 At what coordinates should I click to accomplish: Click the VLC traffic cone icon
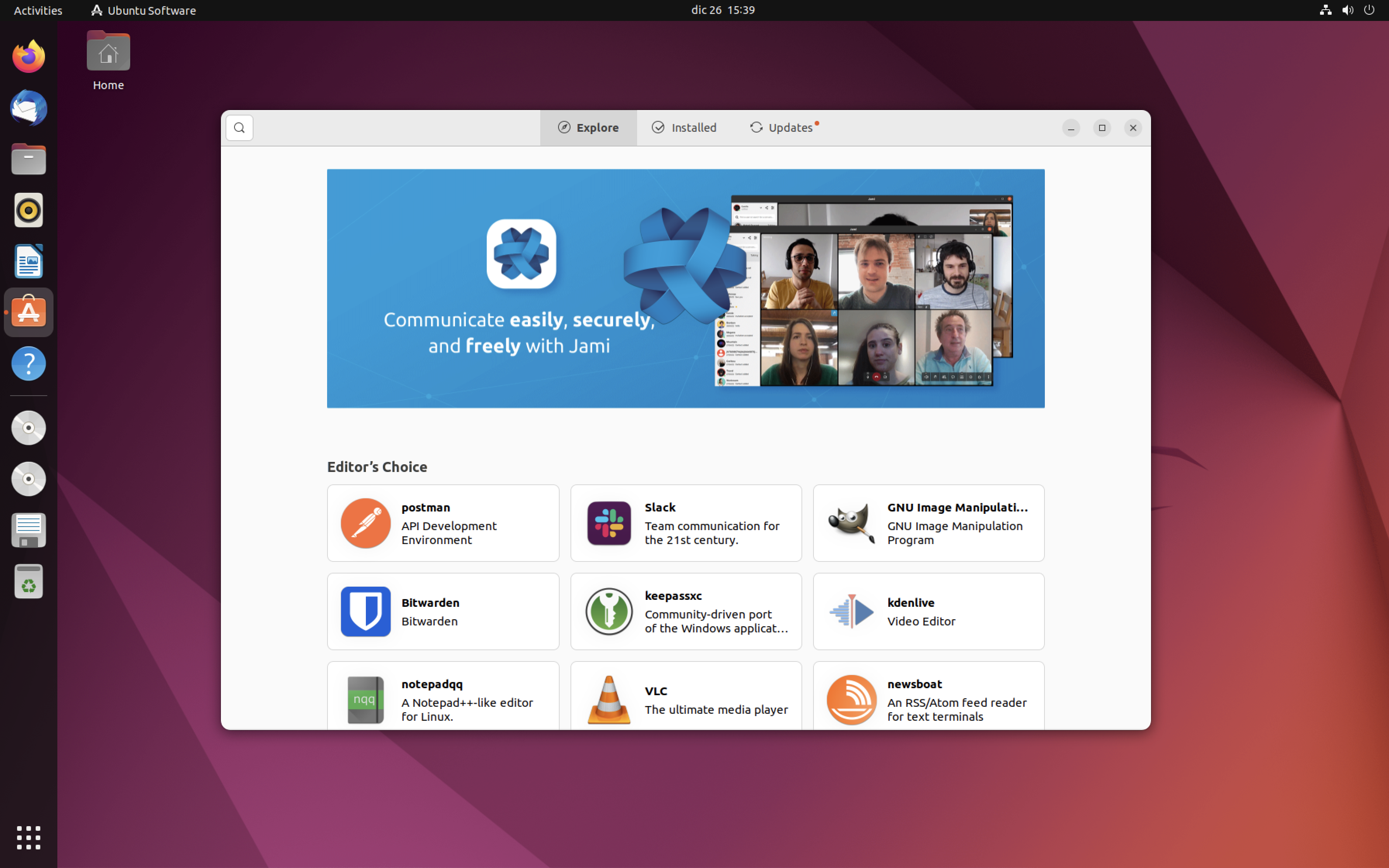[x=608, y=699]
